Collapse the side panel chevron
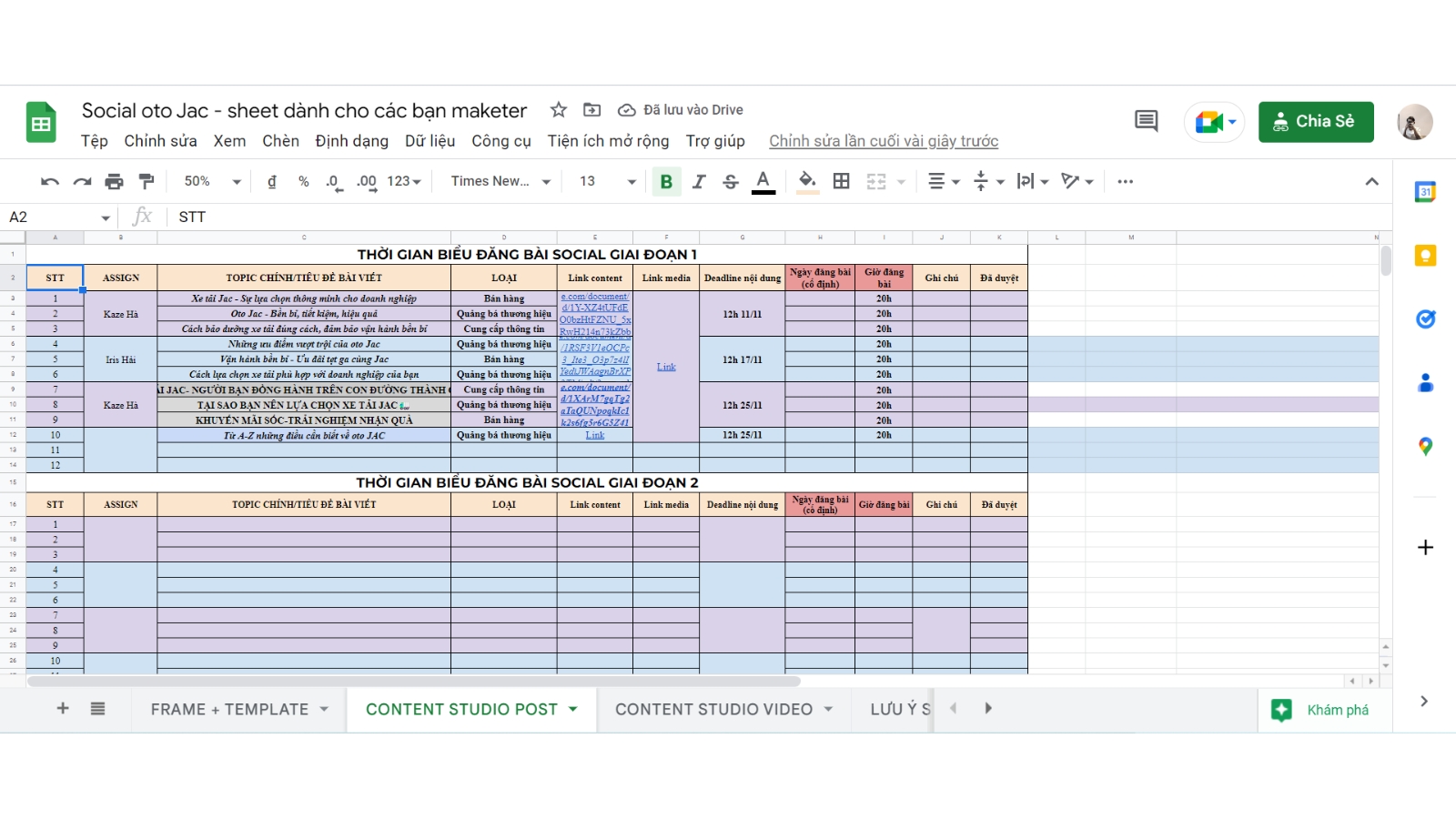Image resolution: width=1456 pixels, height=819 pixels. coord(1424,701)
